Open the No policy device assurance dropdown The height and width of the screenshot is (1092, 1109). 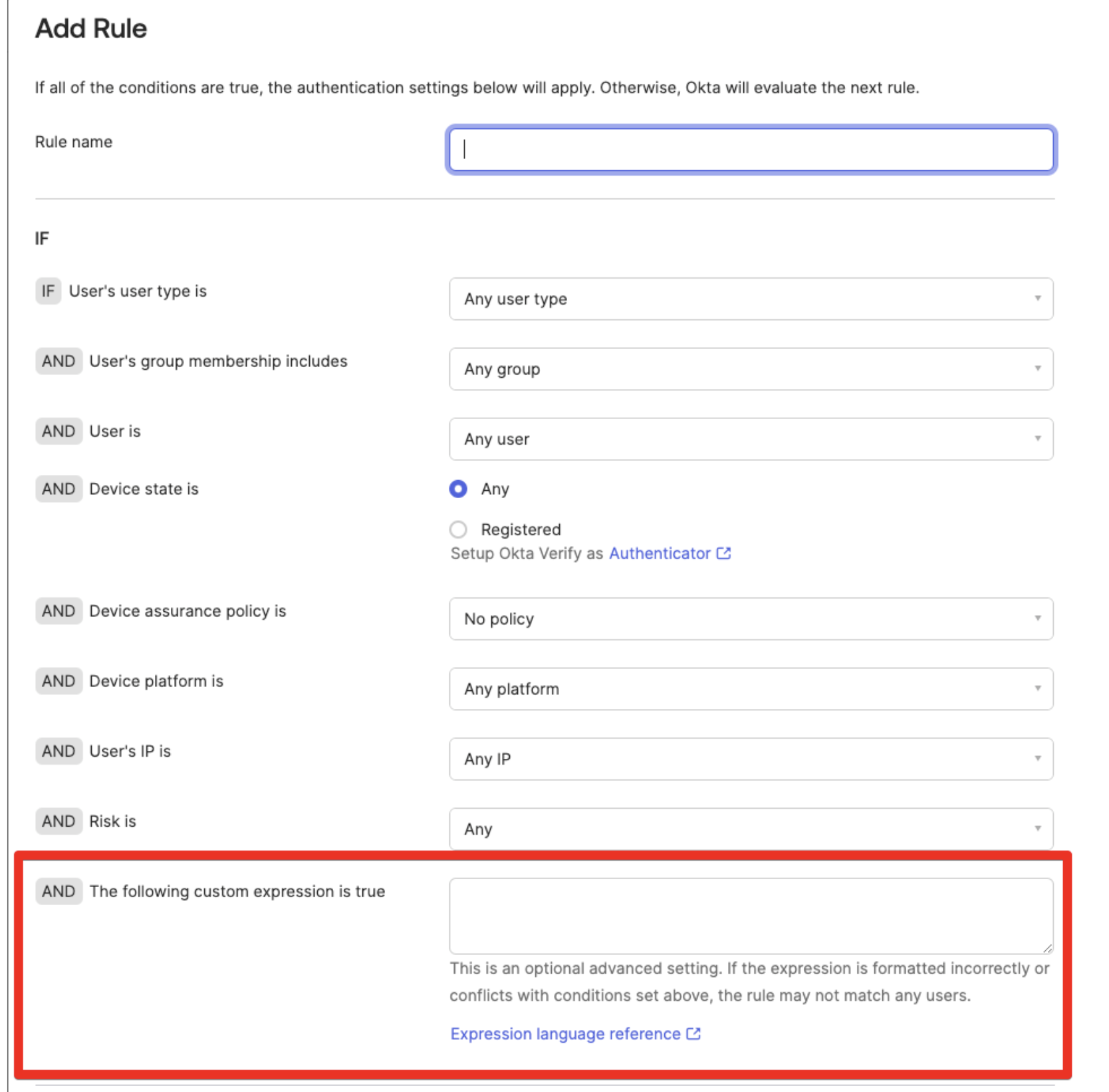751,619
